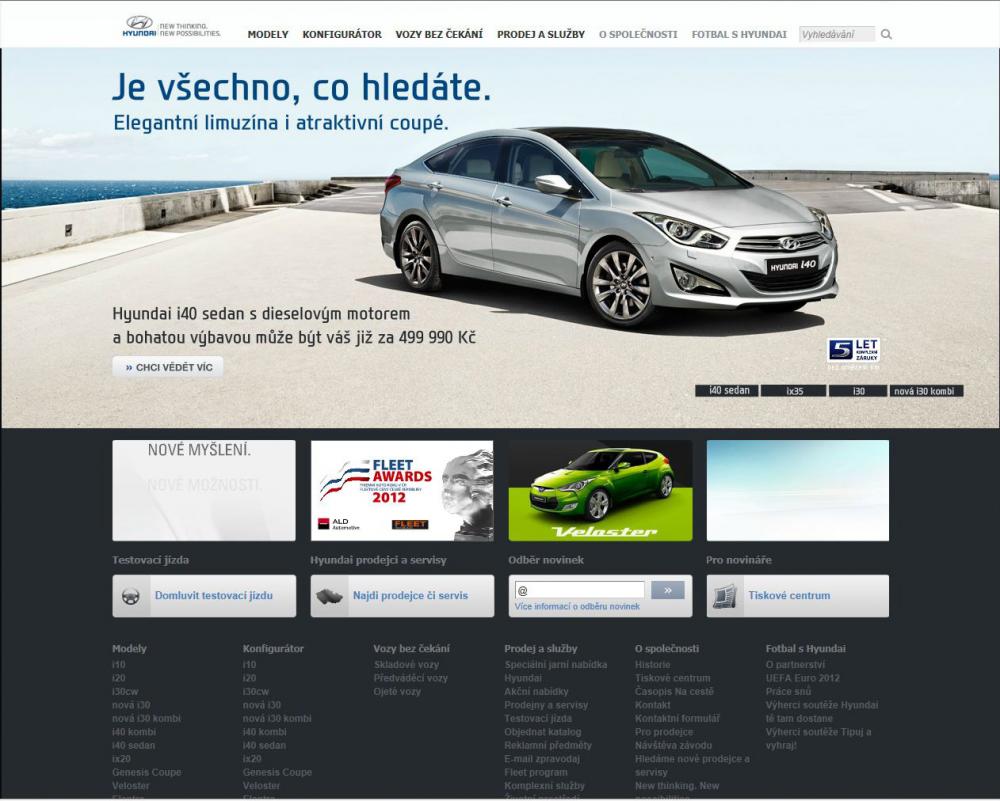The image size is (1000, 801).
Task: Open the Návštěva závodu footer link
Action: tap(673, 745)
